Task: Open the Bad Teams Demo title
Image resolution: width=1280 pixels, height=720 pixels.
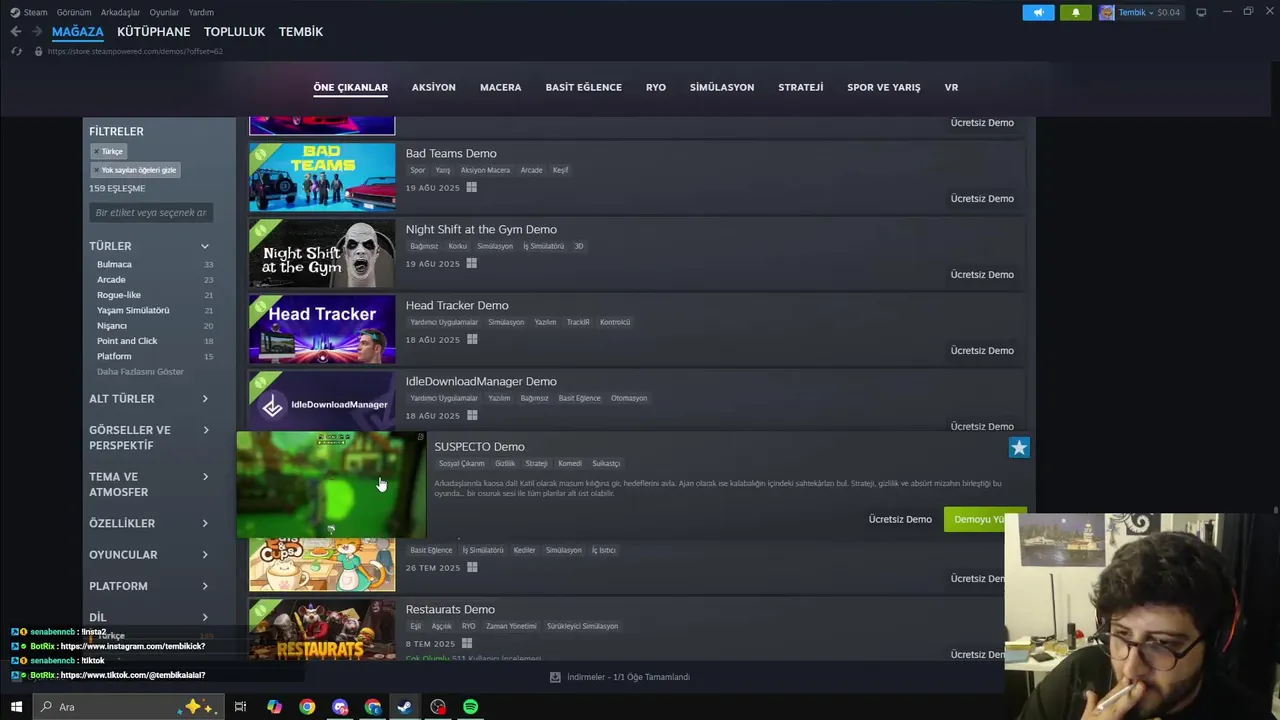Action: [451, 153]
